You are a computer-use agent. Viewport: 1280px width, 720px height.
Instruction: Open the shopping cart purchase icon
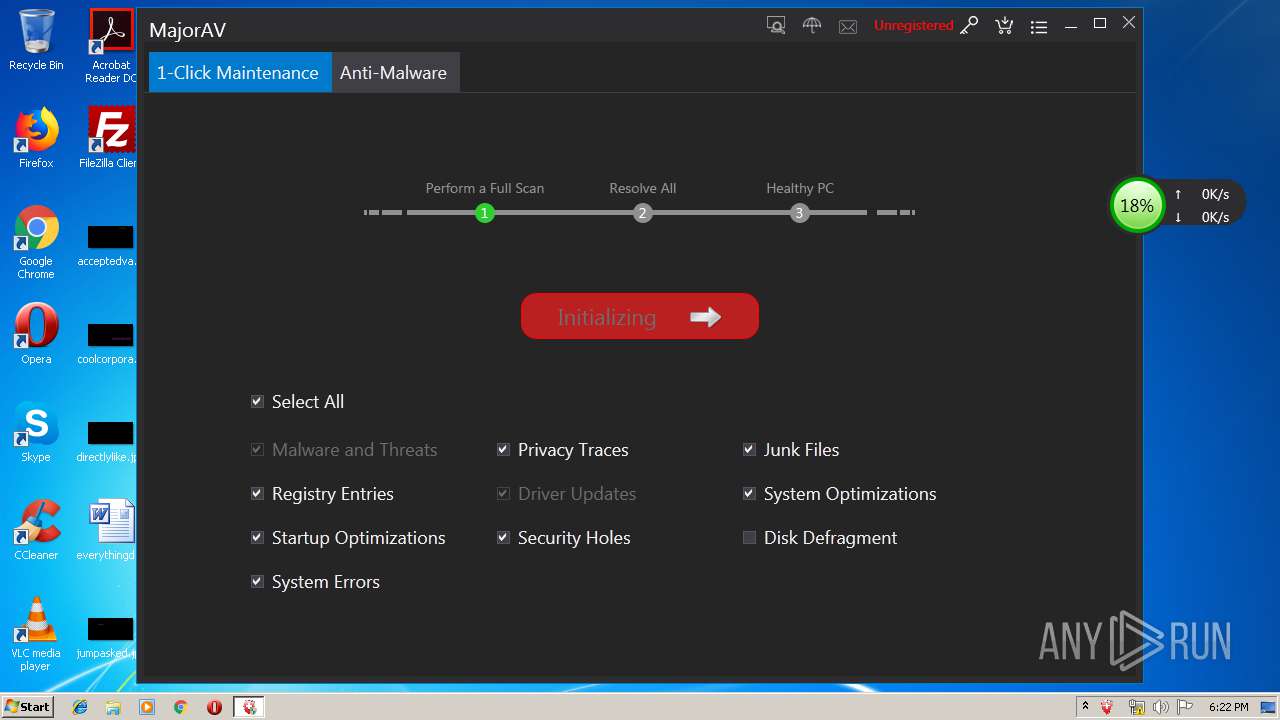[1004, 26]
